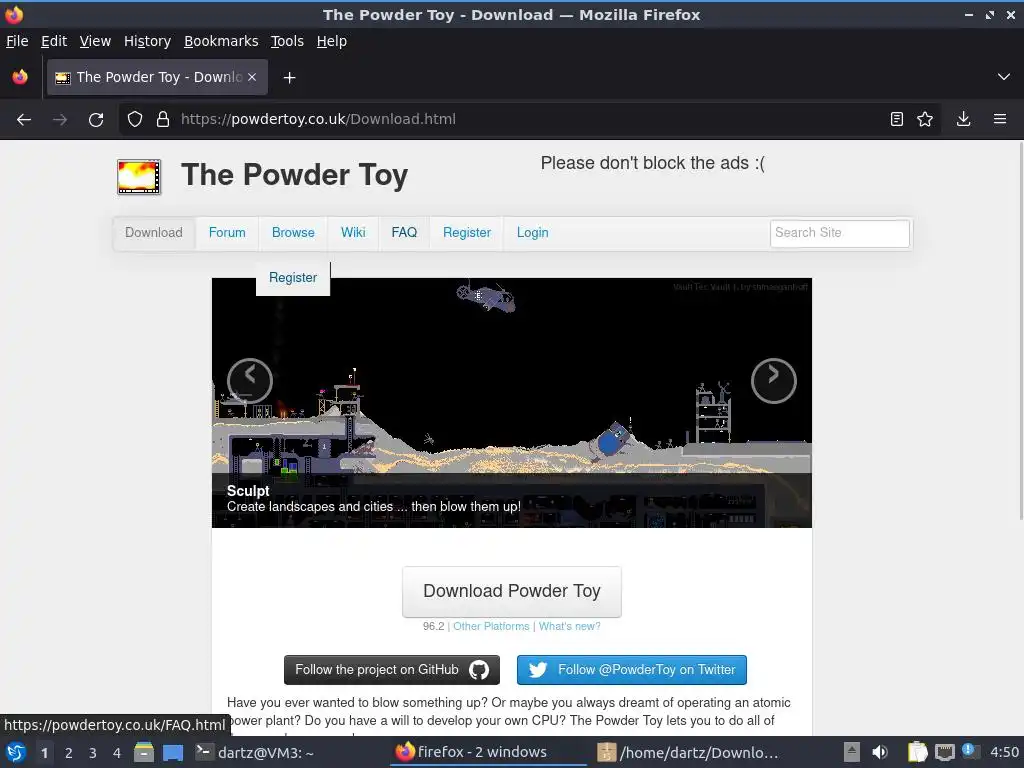Viewport: 1024px width, 768px height.
Task: Open the History menu
Action: (147, 41)
